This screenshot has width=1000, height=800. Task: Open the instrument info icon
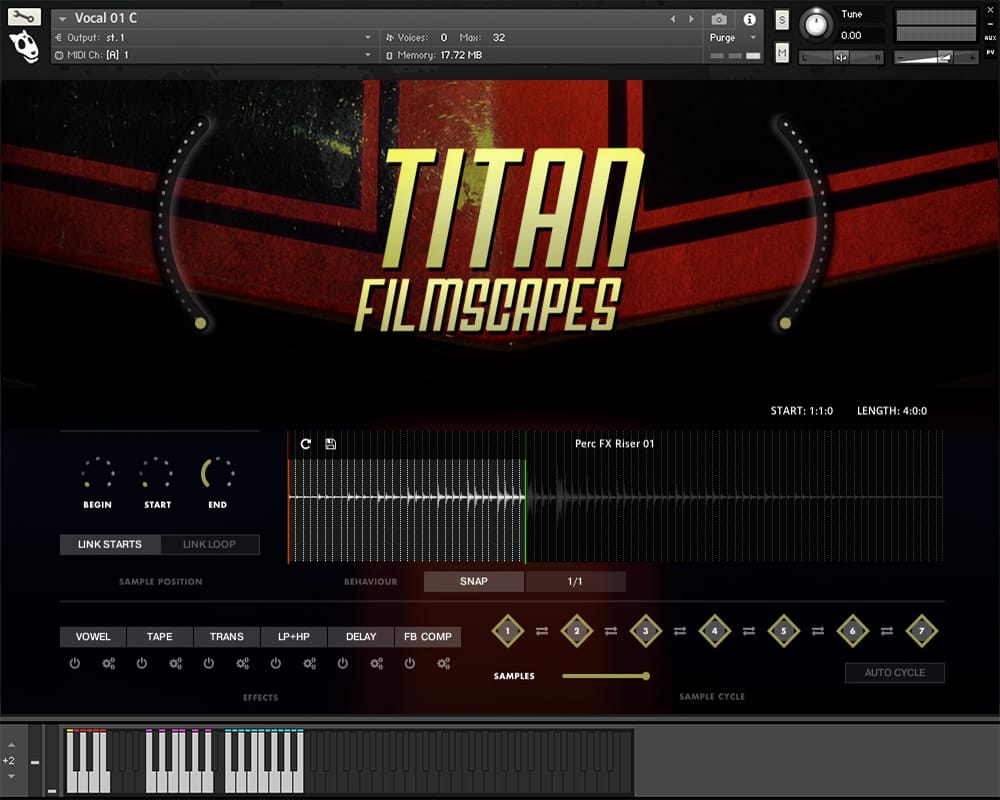click(749, 19)
